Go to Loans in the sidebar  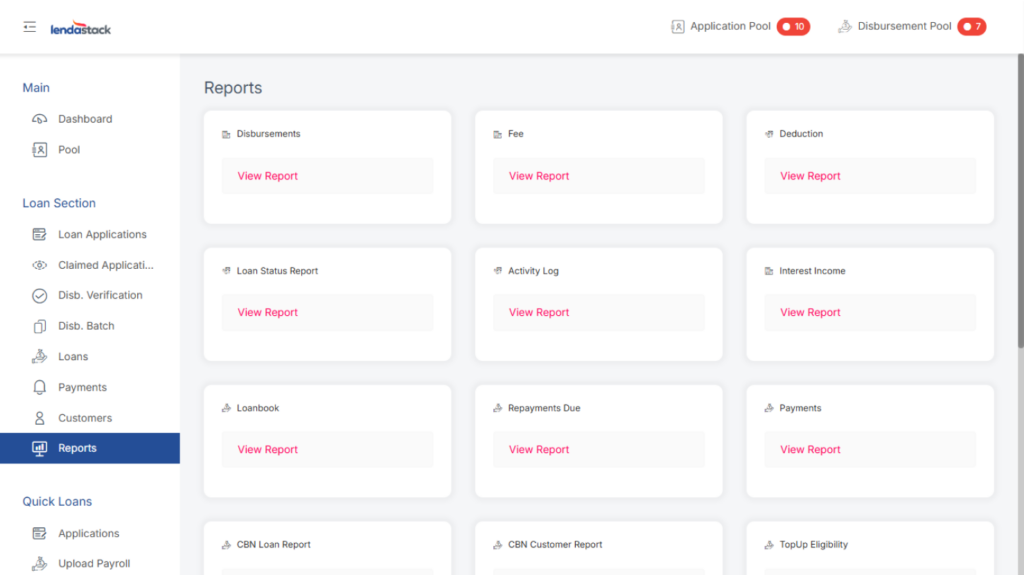point(73,357)
